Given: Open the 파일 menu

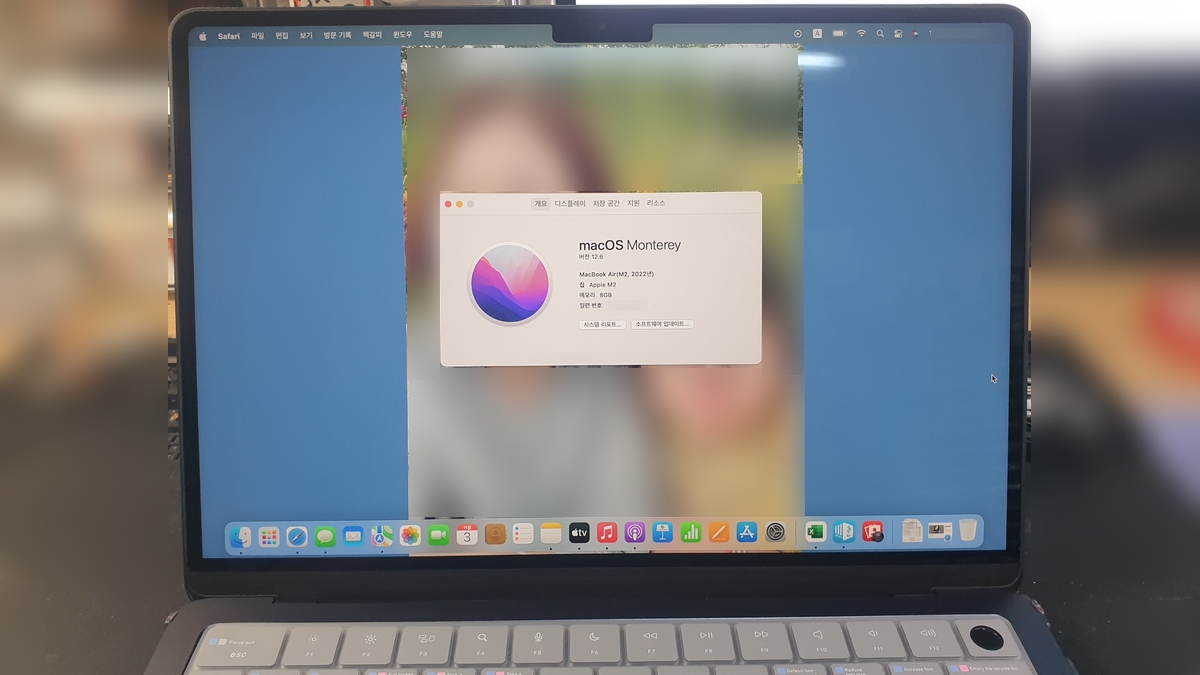Looking at the screenshot, I should click(x=257, y=35).
